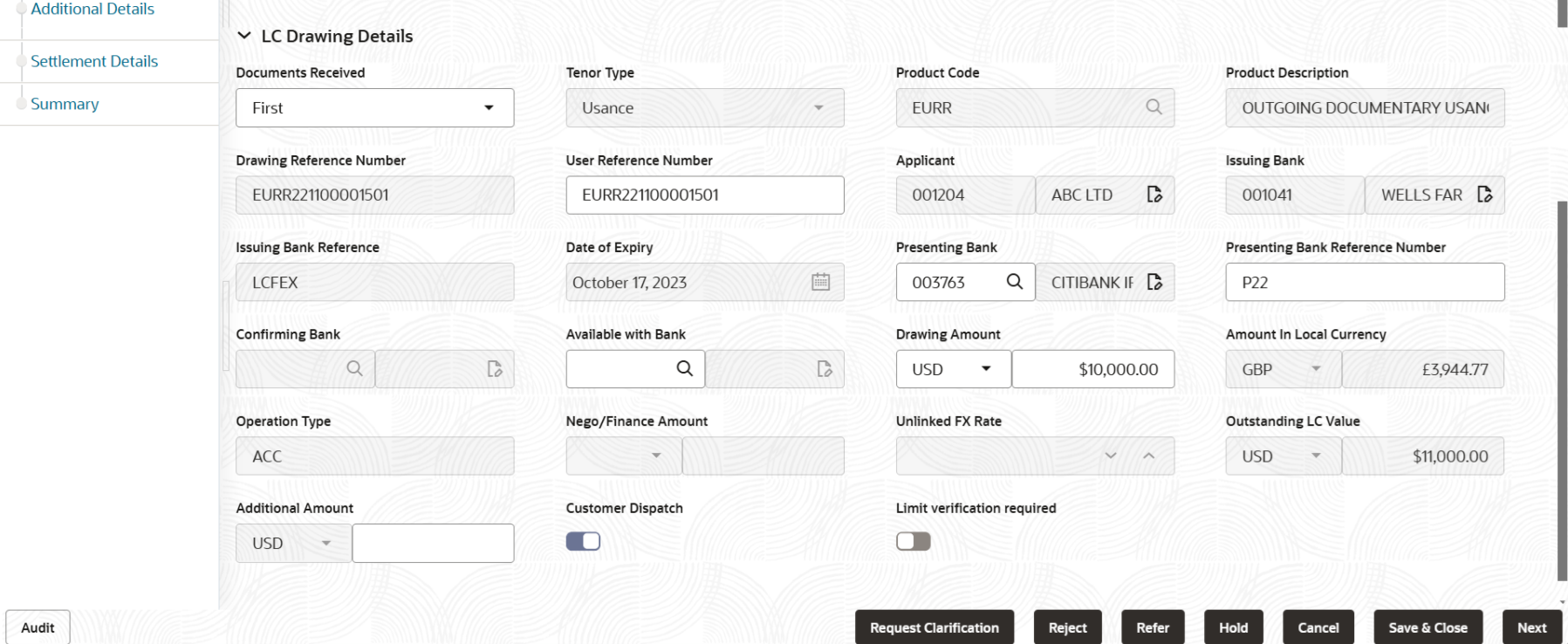Decrease Unlinked FX Rate with down chevron
The image size is (1568, 644).
click(1111, 456)
